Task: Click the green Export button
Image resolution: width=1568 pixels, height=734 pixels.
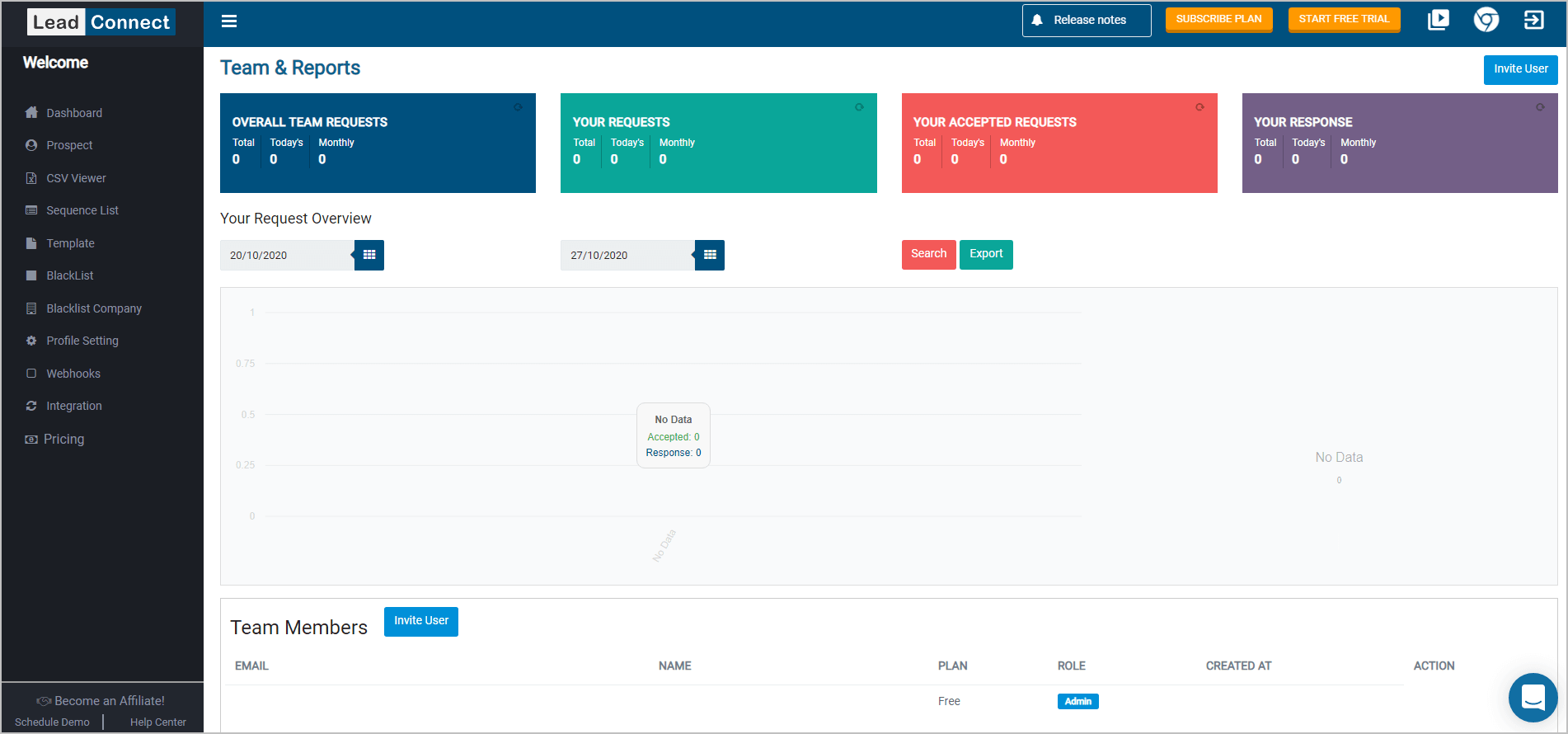Action: (x=986, y=254)
